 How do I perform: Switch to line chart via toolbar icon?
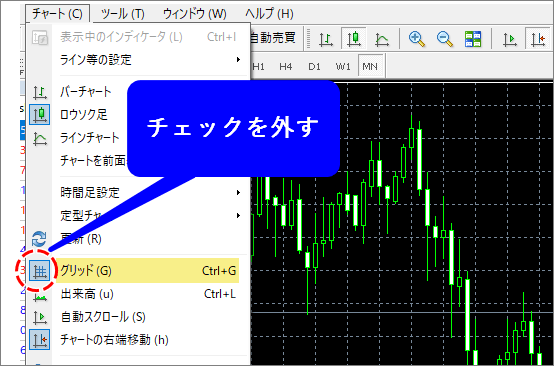click(382, 39)
